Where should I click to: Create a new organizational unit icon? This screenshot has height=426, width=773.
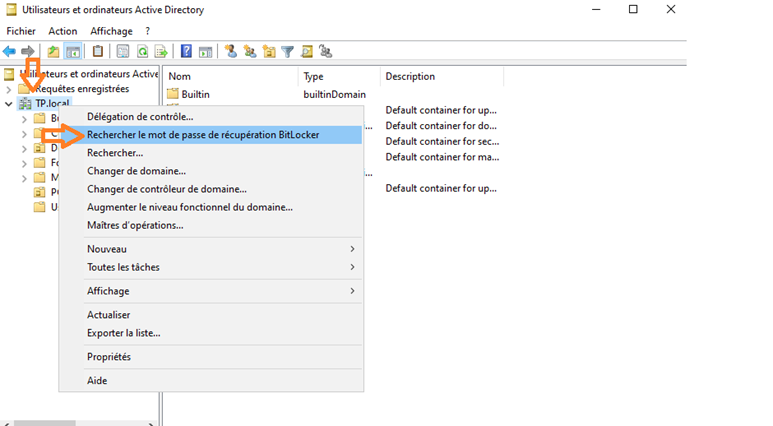(269, 51)
